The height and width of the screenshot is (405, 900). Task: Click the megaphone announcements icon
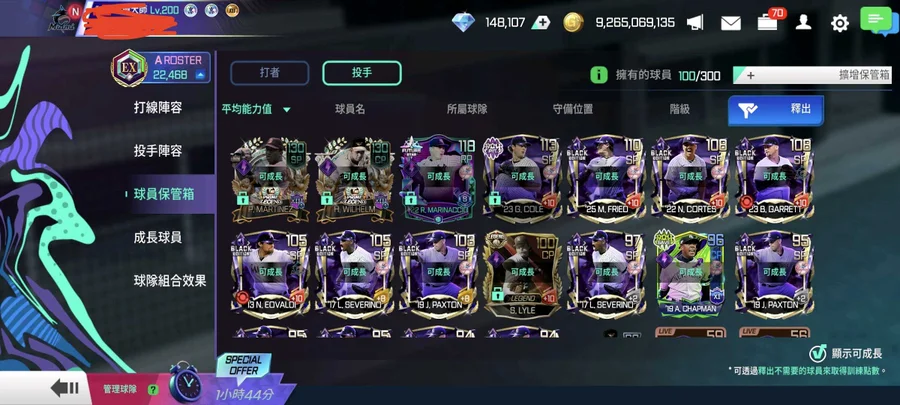(695, 22)
